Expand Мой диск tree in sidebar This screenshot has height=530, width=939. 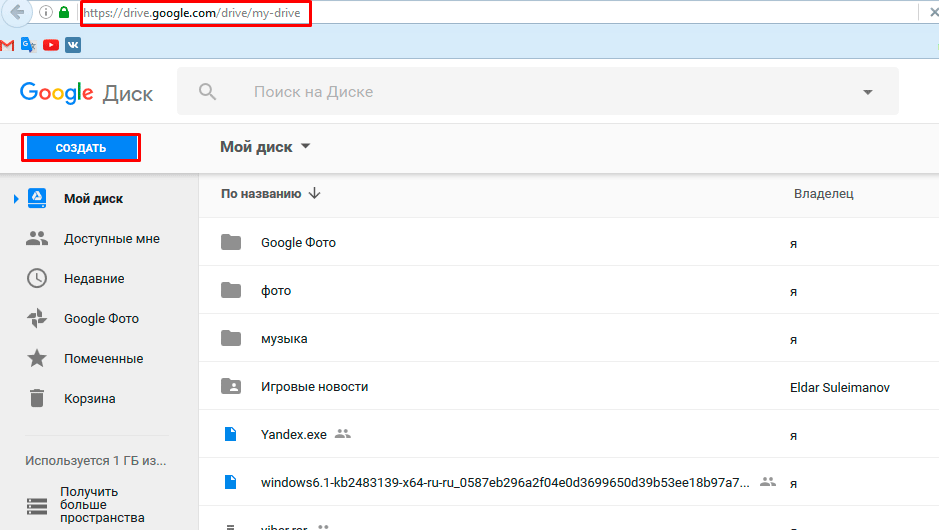point(15,199)
